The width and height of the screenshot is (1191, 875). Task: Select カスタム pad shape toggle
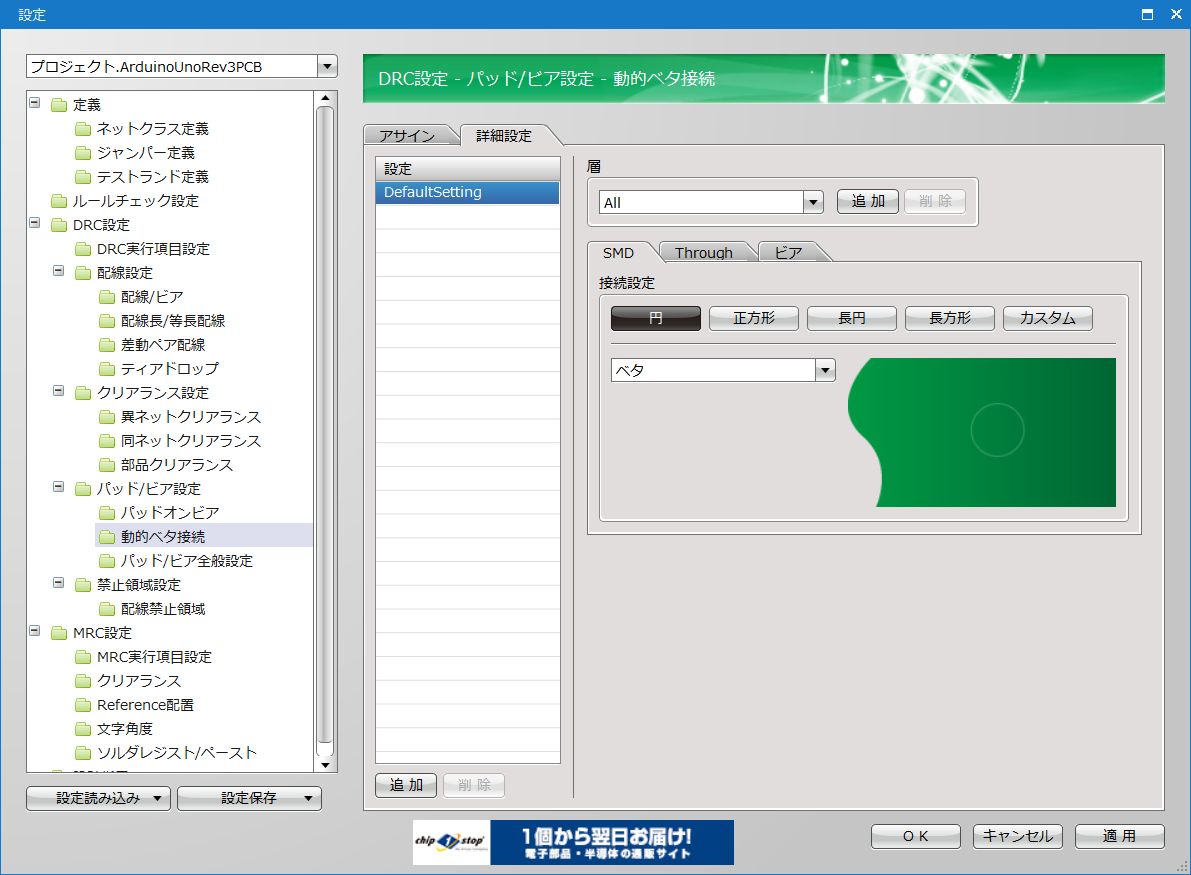[1047, 318]
